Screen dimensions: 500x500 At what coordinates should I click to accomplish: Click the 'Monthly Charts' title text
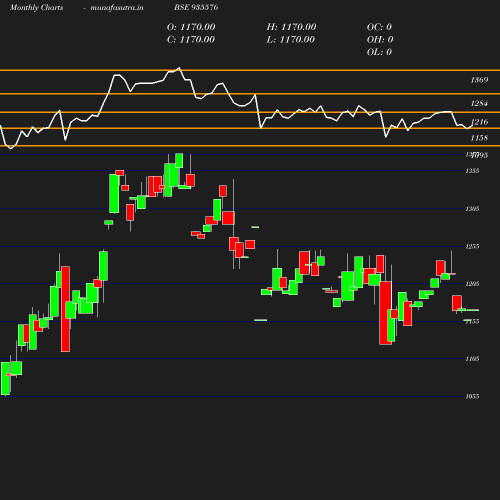[37, 7]
